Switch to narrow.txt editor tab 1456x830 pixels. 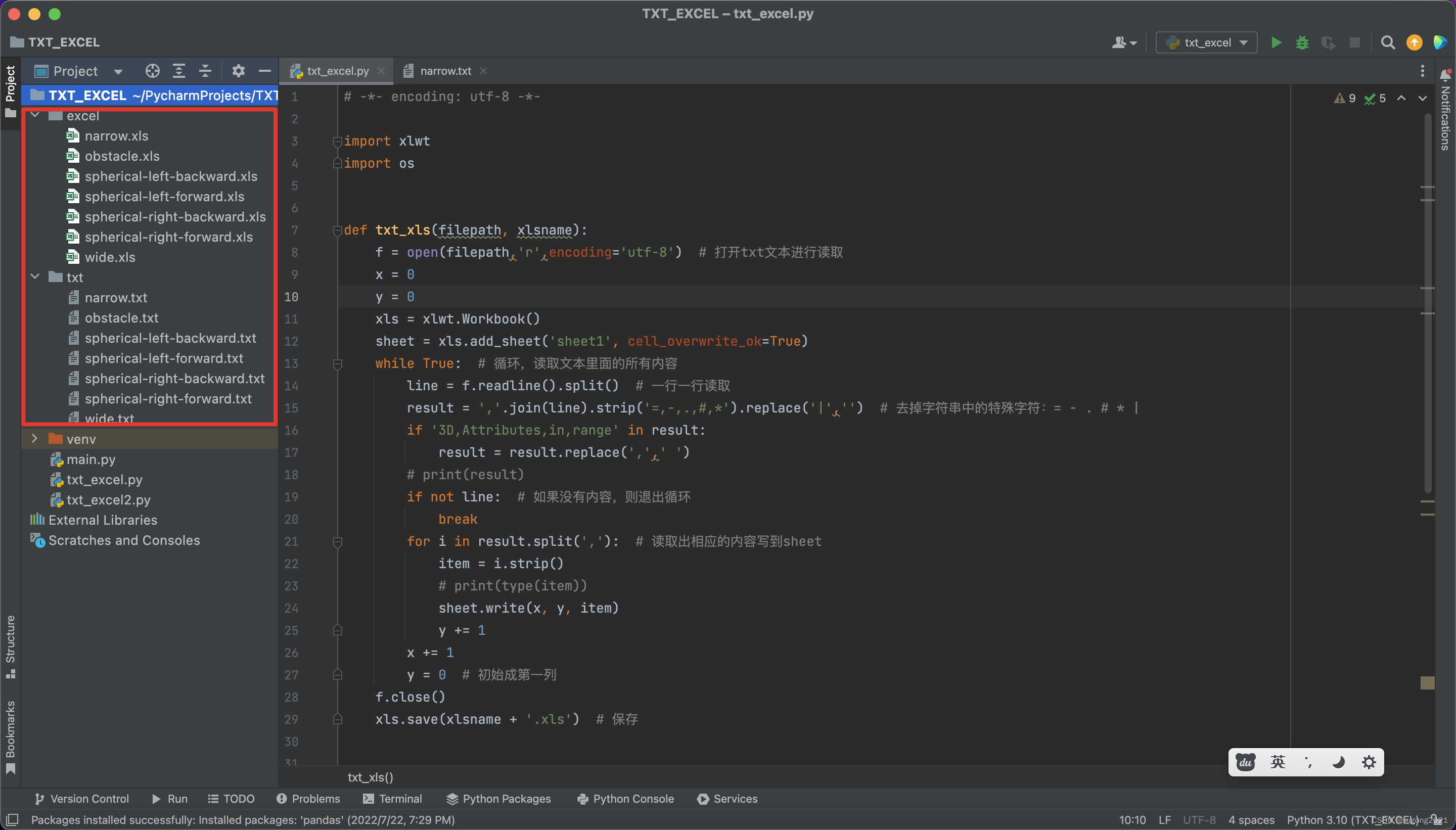pos(445,71)
